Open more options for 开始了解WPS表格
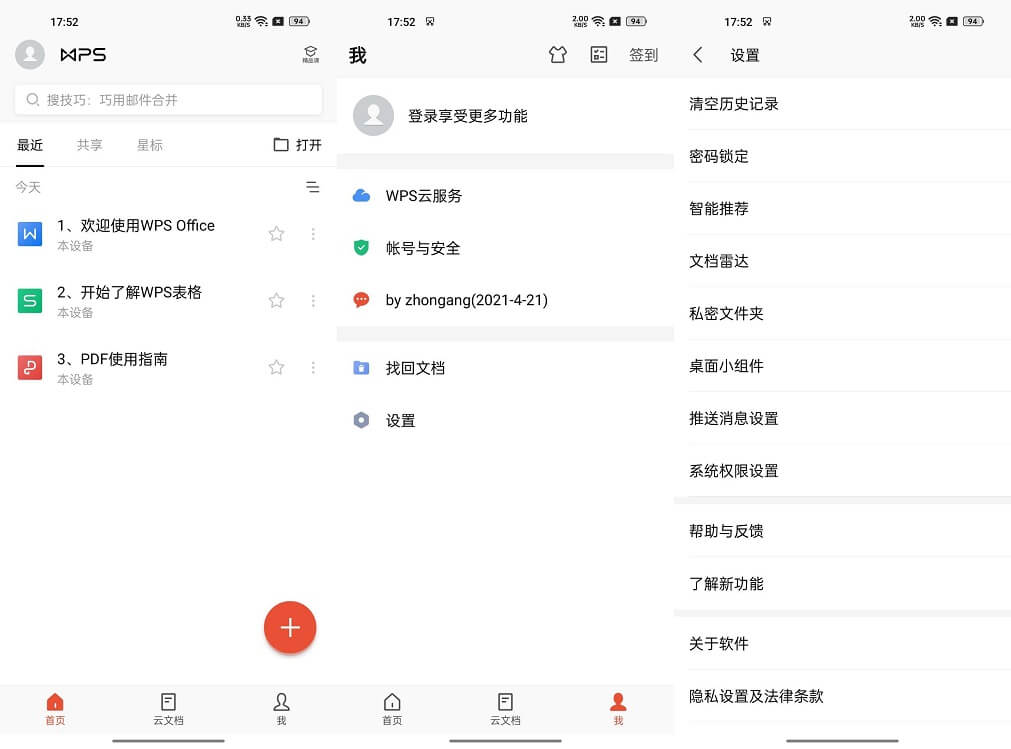 313,301
